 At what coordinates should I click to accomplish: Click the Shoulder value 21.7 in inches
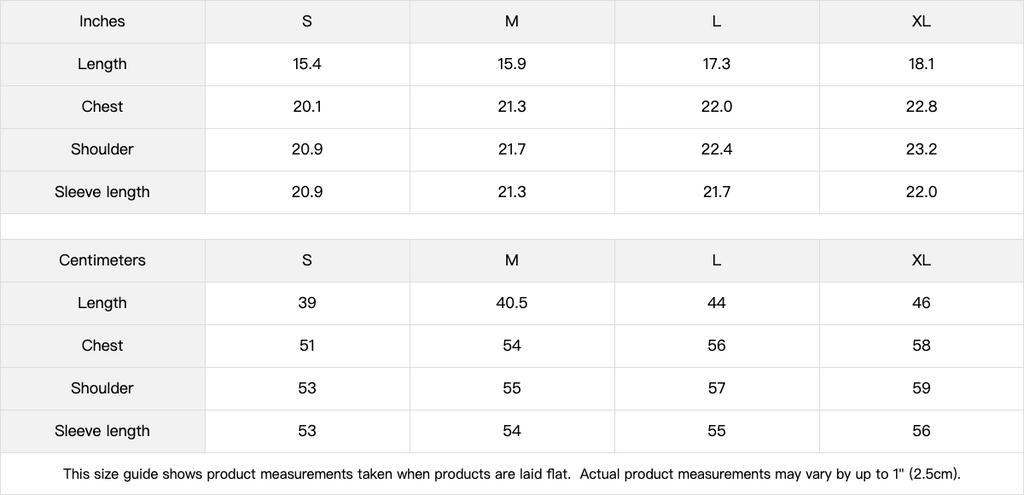[511, 149]
